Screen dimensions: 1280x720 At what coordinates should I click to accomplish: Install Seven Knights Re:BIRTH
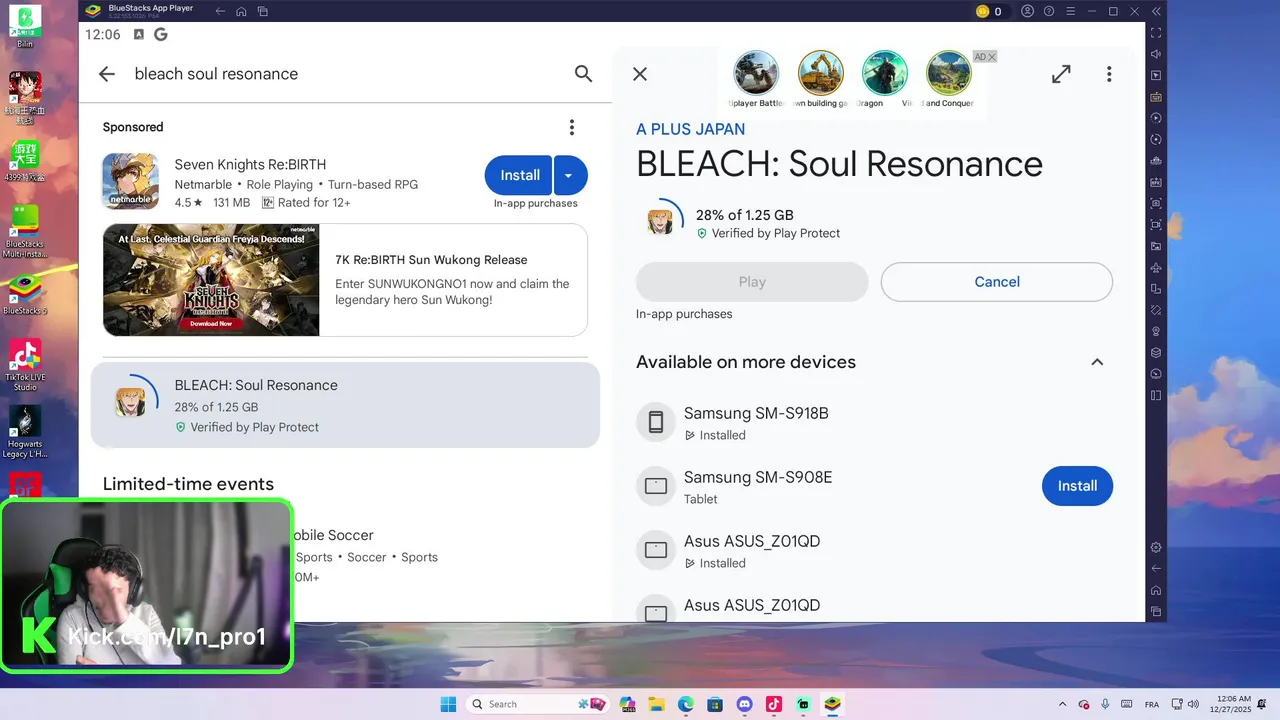pos(519,175)
